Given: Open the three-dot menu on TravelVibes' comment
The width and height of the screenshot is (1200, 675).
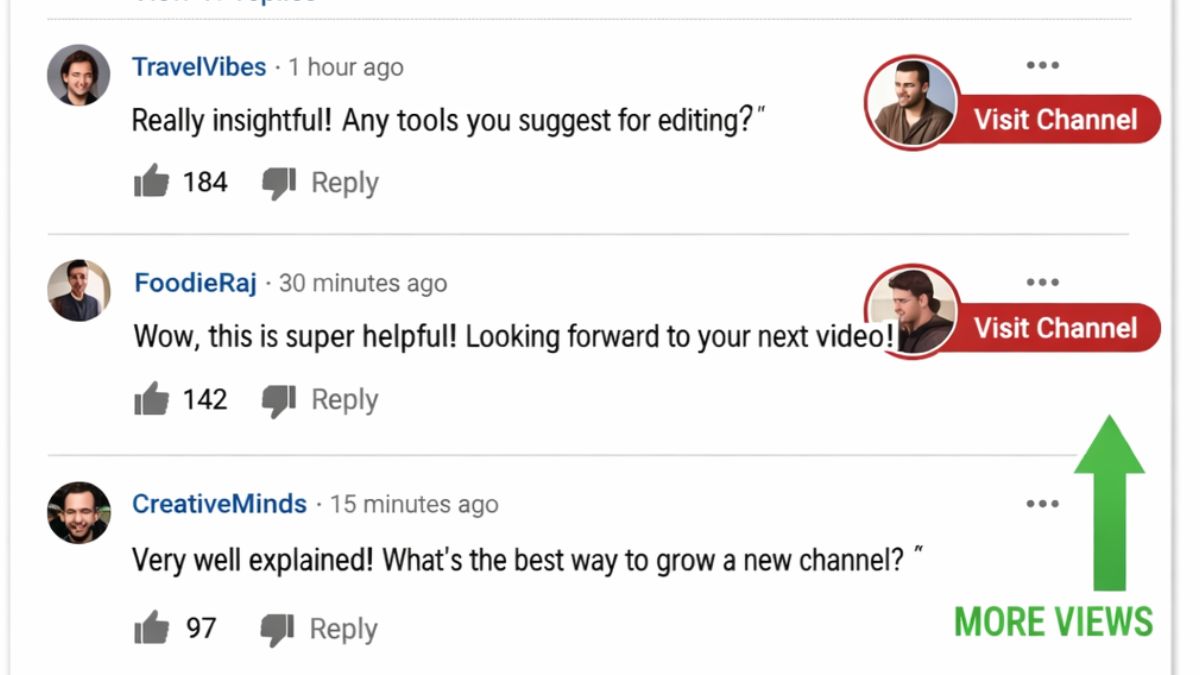Looking at the screenshot, I should (1043, 65).
